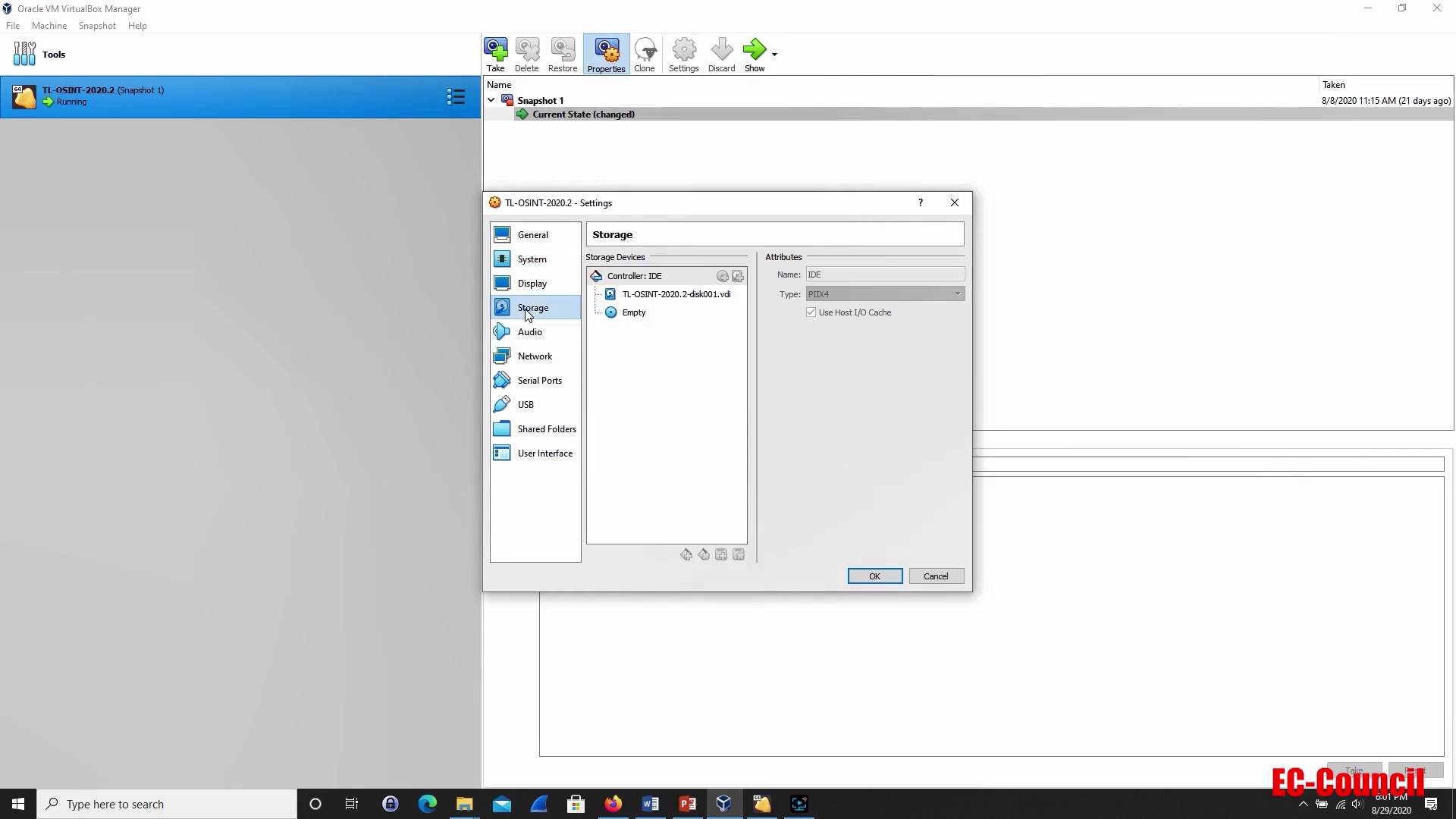The image size is (1456, 819).
Task: Select Current State (changed) row
Action: 968,115
